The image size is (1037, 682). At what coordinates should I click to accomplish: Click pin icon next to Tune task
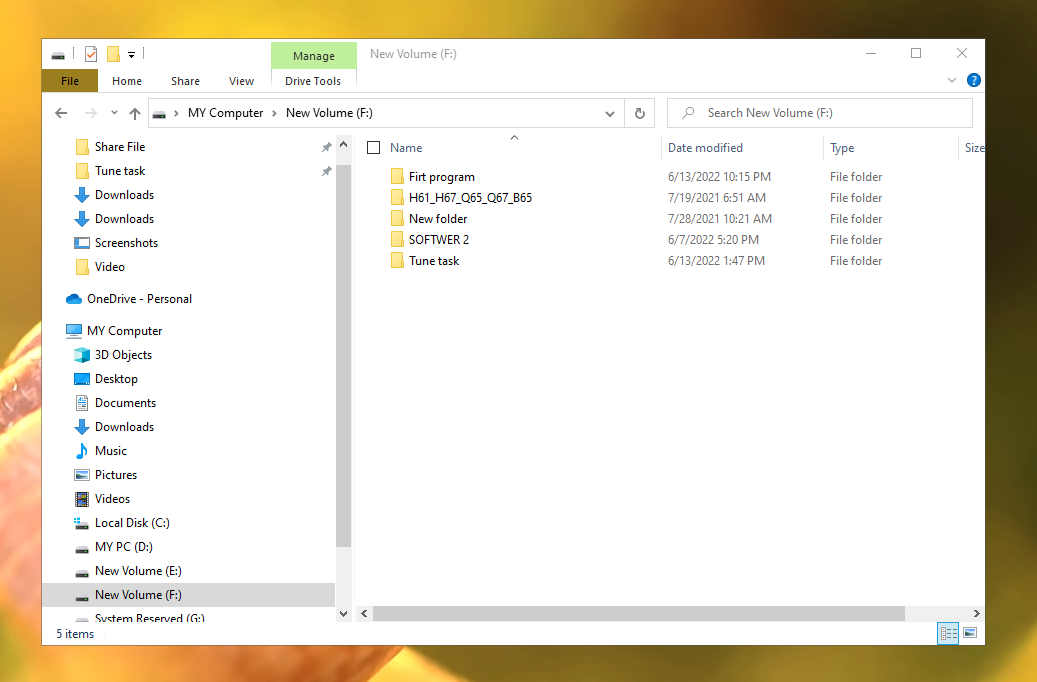coord(326,171)
